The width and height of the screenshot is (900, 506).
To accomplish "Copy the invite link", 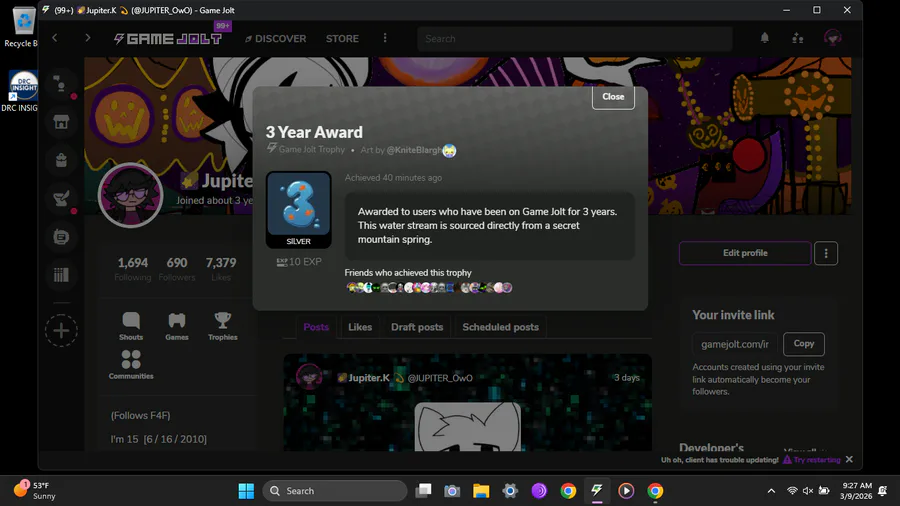I will (x=804, y=344).
